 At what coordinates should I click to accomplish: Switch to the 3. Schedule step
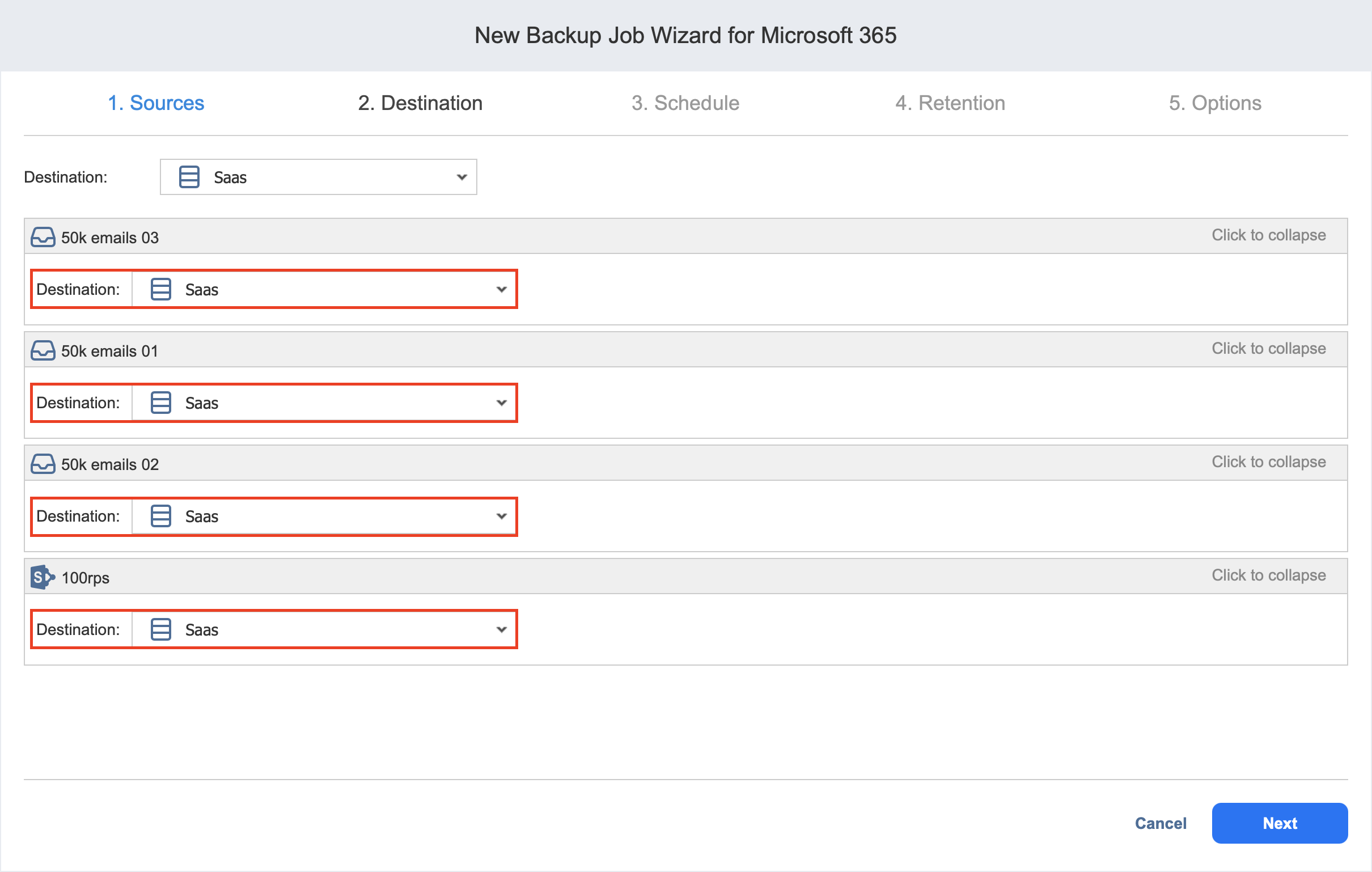point(685,103)
